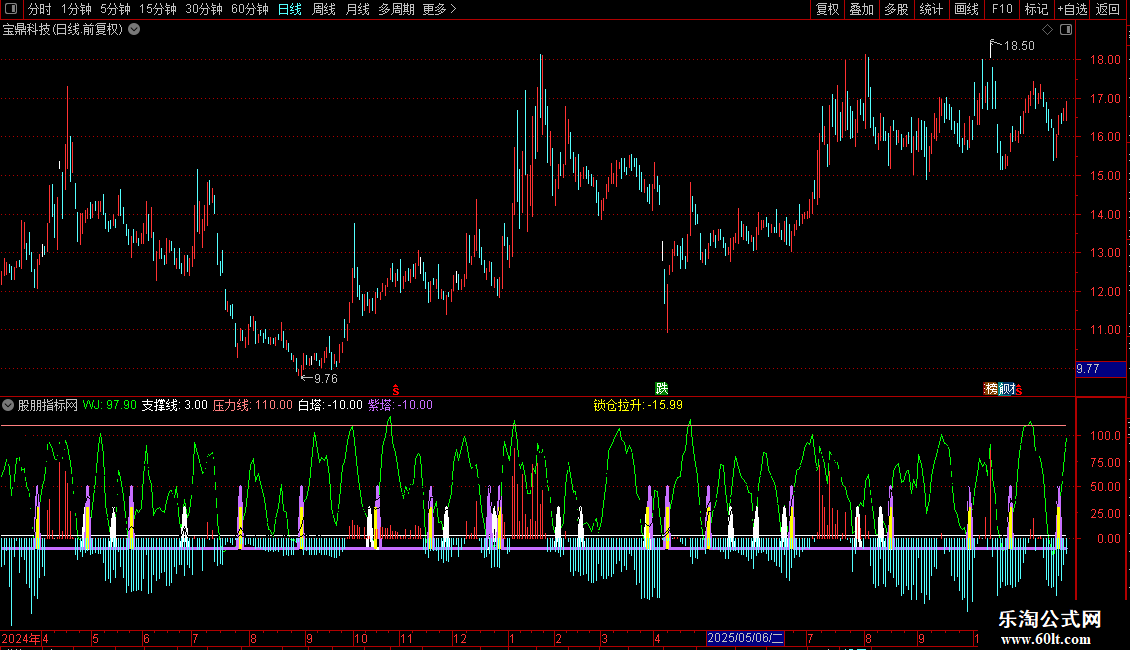Click the 锁仓拉升: -15.99 indicator value
Screen dimensions: 1130x650
[x=638, y=405]
